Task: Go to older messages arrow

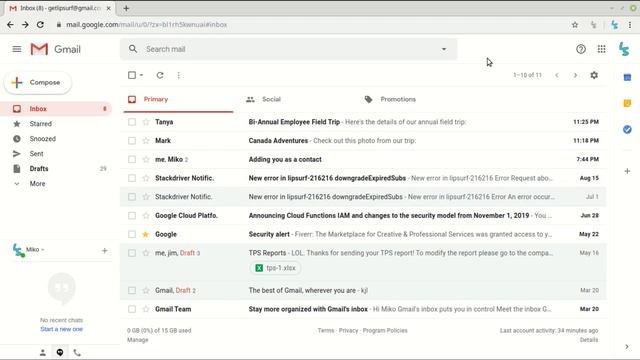Action: pos(575,75)
